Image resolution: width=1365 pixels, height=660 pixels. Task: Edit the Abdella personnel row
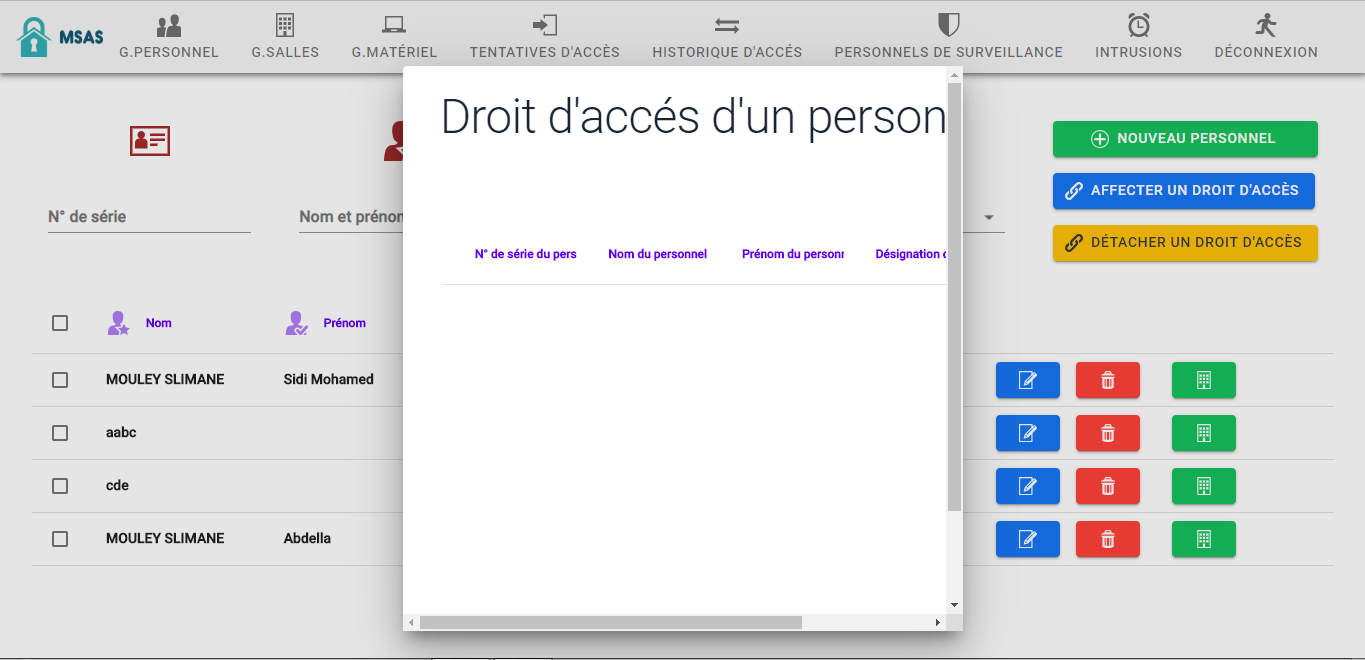(x=1027, y=539)
